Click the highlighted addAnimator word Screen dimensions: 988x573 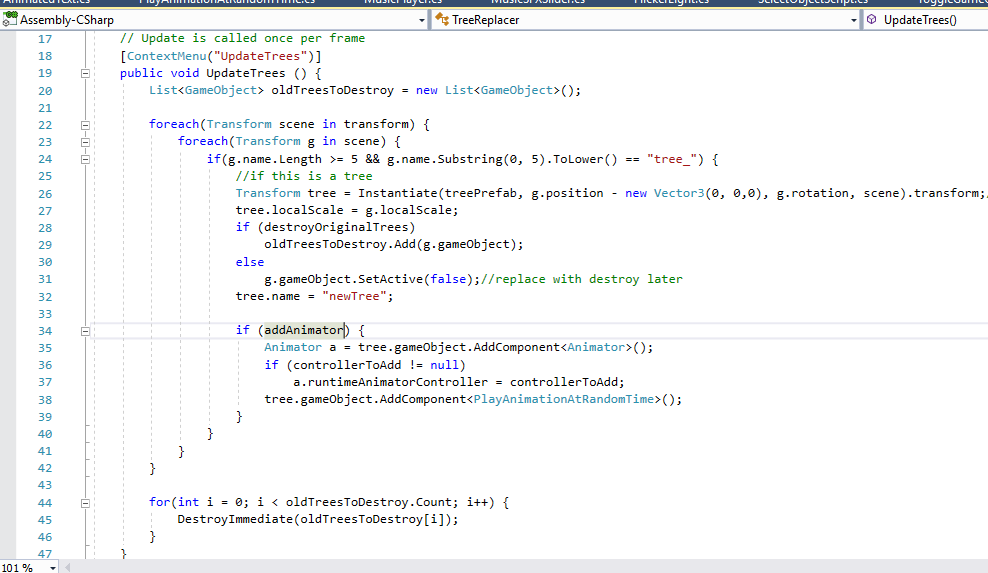point(304,330)
